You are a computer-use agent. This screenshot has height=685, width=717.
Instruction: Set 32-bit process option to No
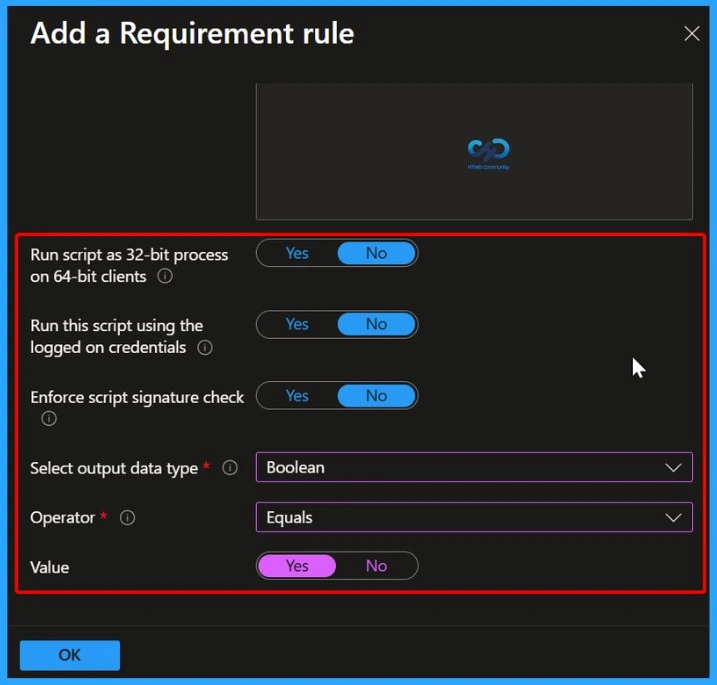(x=377, y=253)
